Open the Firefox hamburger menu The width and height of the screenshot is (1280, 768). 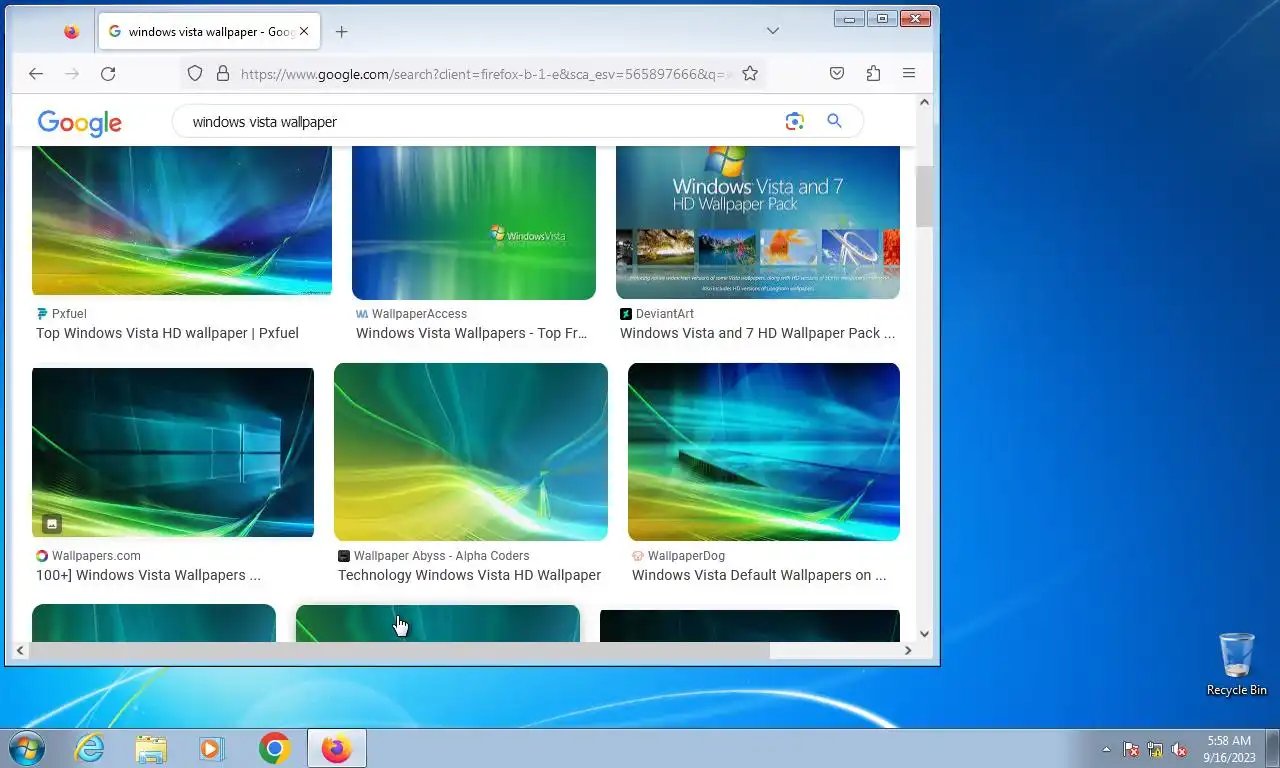pos(909,73)
